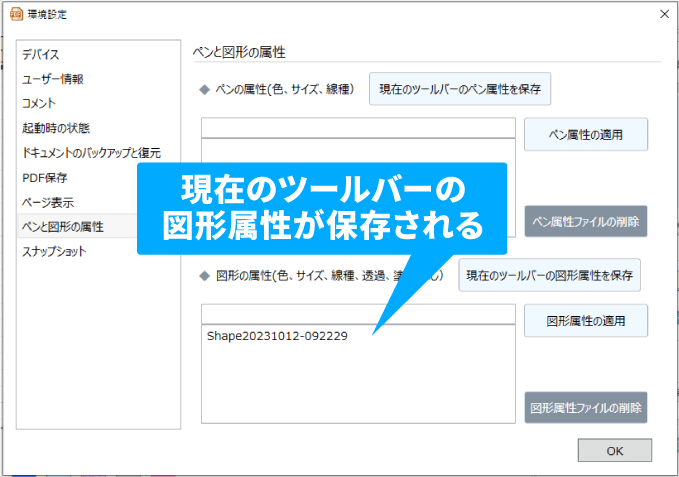Apply shape attributes via 図形属性の適用

coord(586,321)
